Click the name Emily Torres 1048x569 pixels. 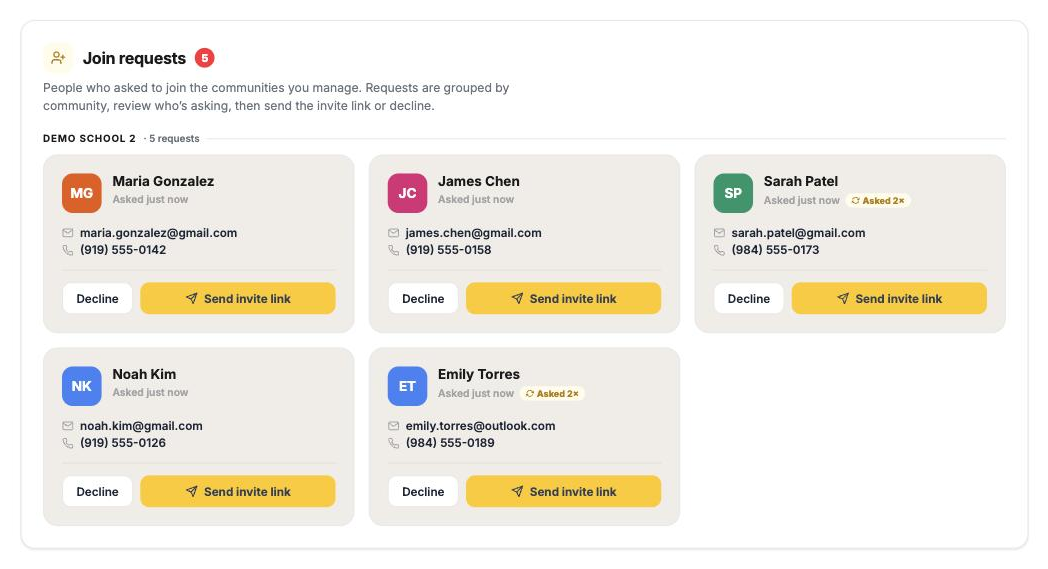tap(479, 374)
